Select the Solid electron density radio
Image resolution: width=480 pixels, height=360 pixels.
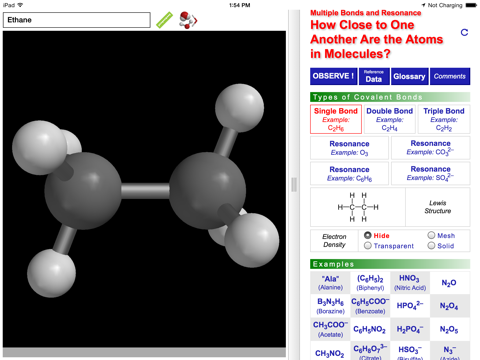click(x=431, y=246)
